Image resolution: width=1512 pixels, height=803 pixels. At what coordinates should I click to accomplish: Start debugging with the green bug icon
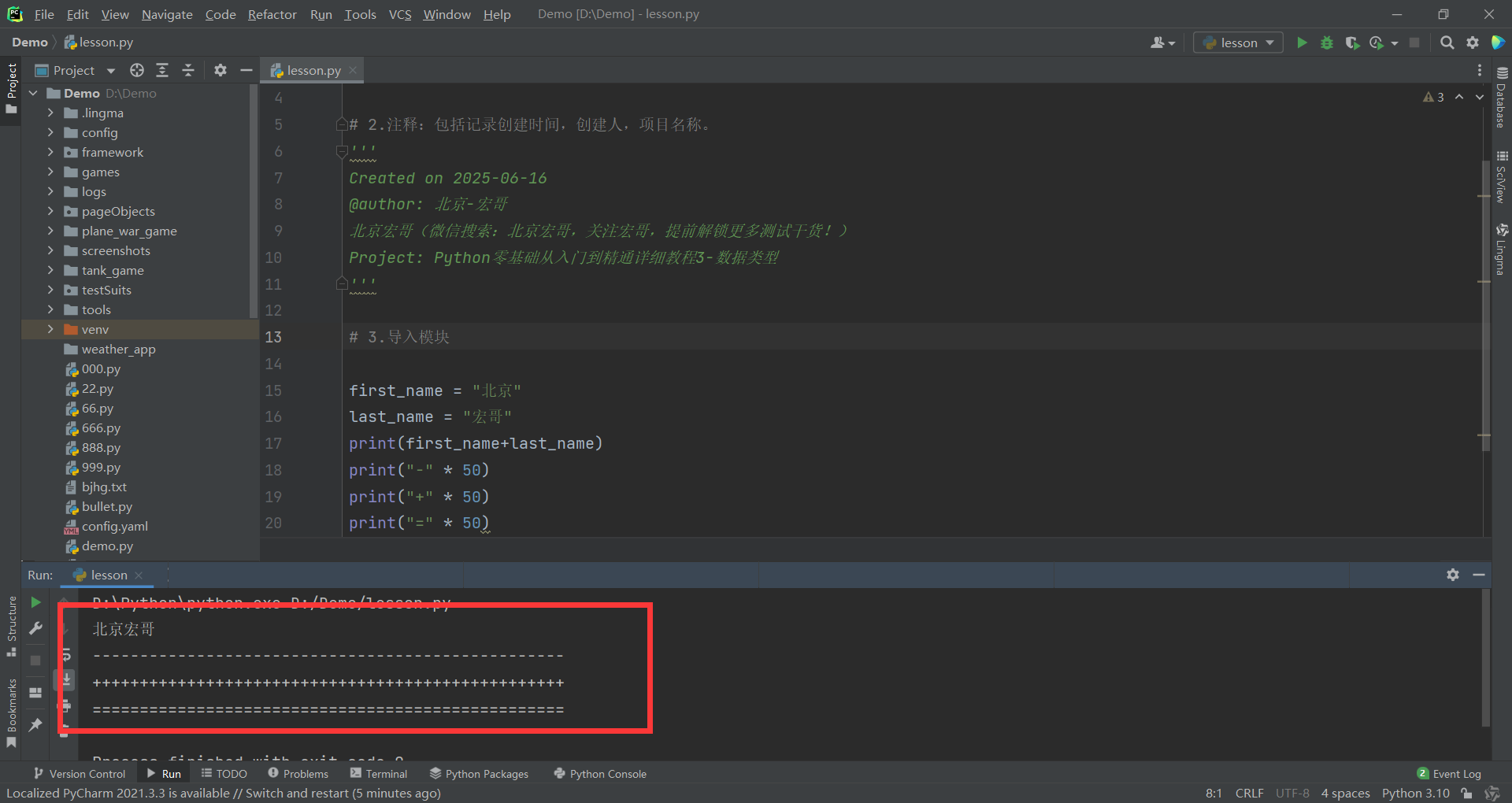tap(1327, 43)
